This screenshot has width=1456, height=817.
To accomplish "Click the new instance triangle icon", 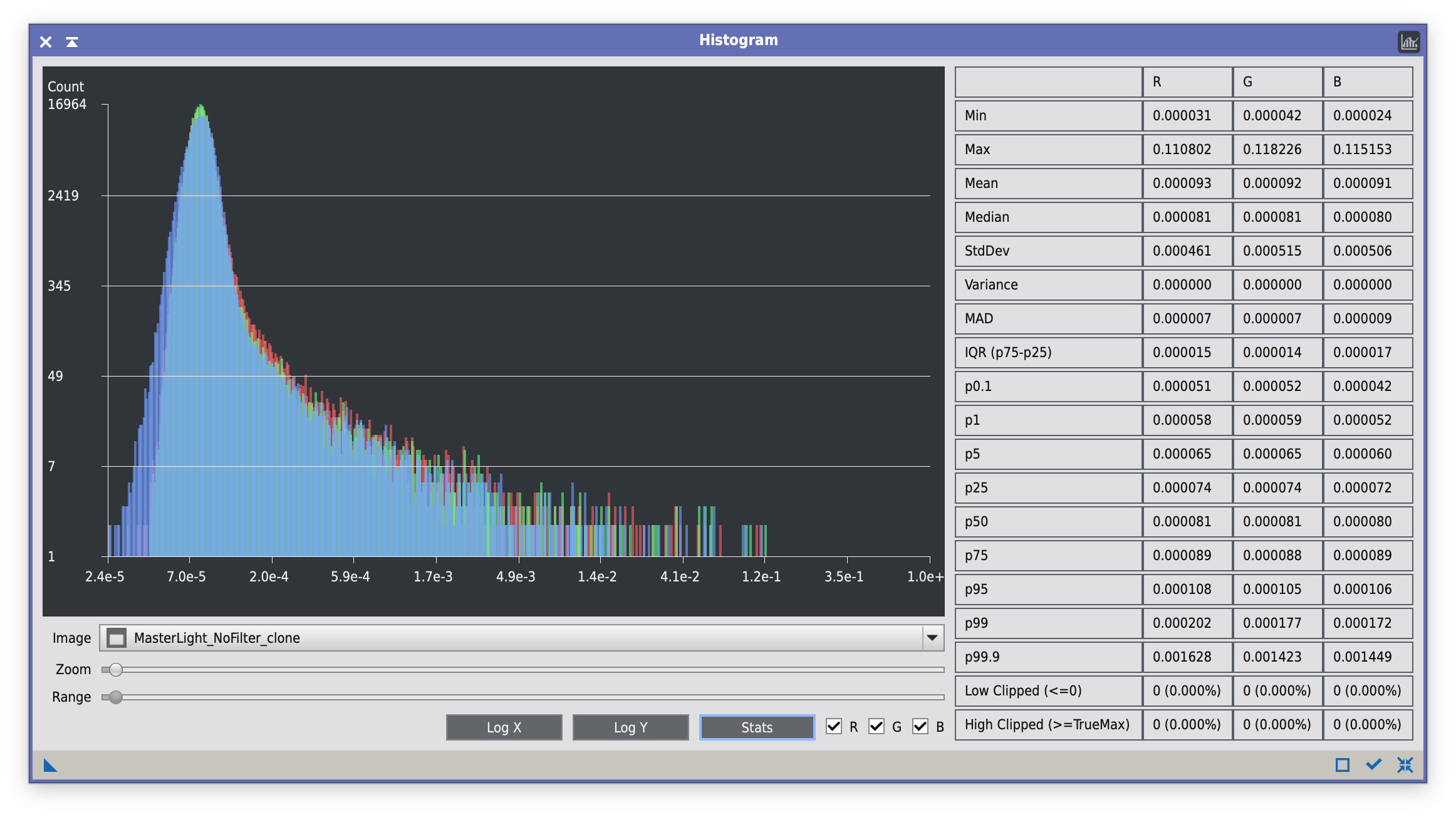I will (50, 765).
